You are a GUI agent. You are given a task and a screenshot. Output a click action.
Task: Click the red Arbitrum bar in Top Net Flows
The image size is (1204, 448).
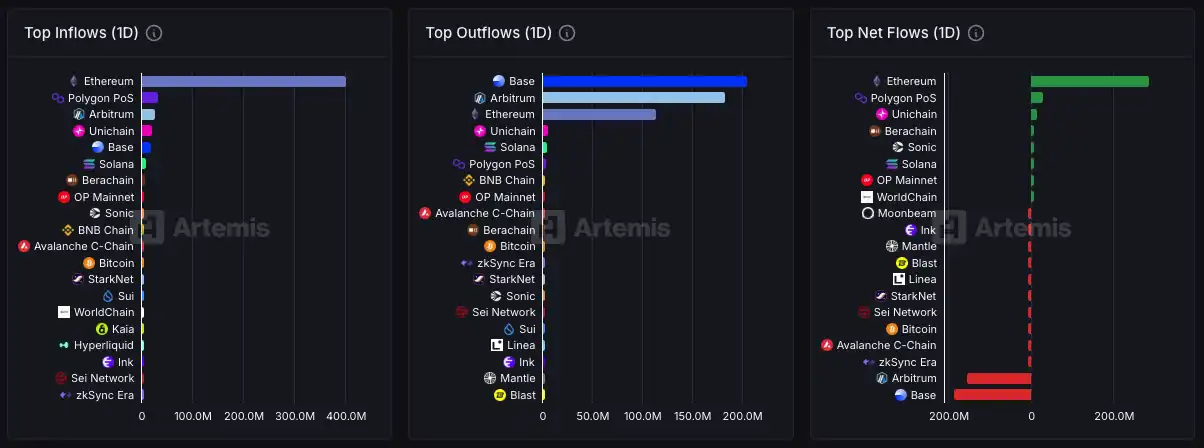[999, 378]
